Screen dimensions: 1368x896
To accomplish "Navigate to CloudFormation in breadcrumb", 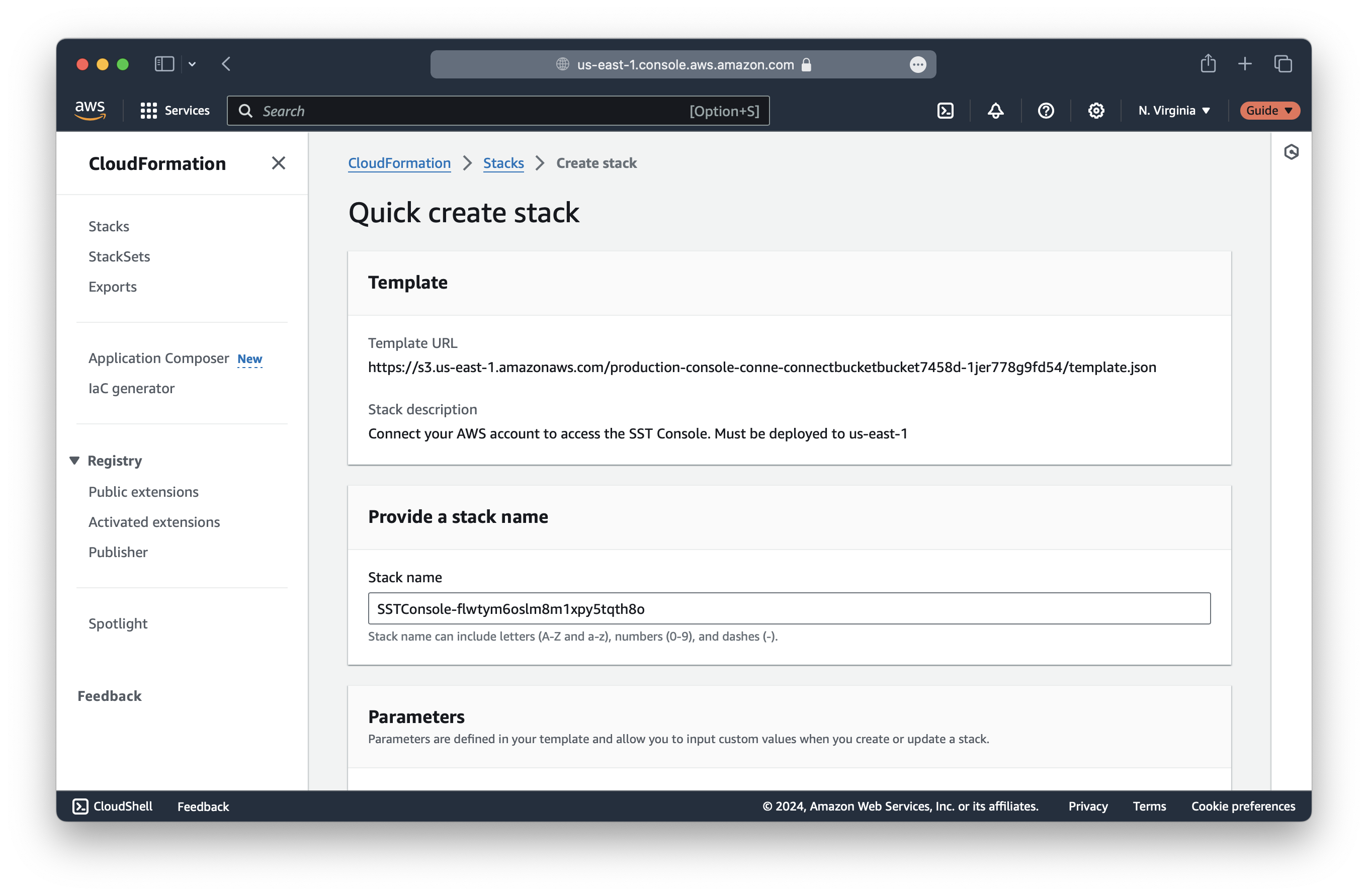I will pos(399,163).
